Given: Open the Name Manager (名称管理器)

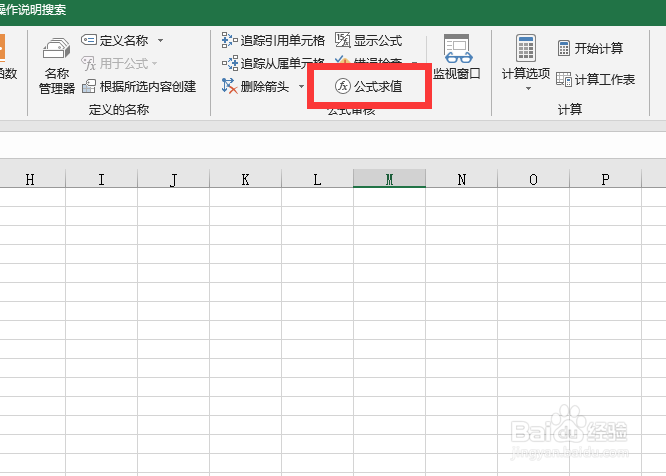Looking at the screenshot, I should [x=56, y=66].
